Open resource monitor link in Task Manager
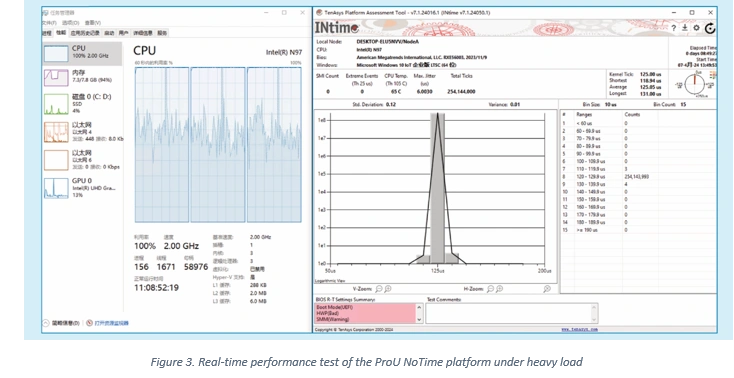This screenshot has width=734, height=378. (x=111, y=323)
